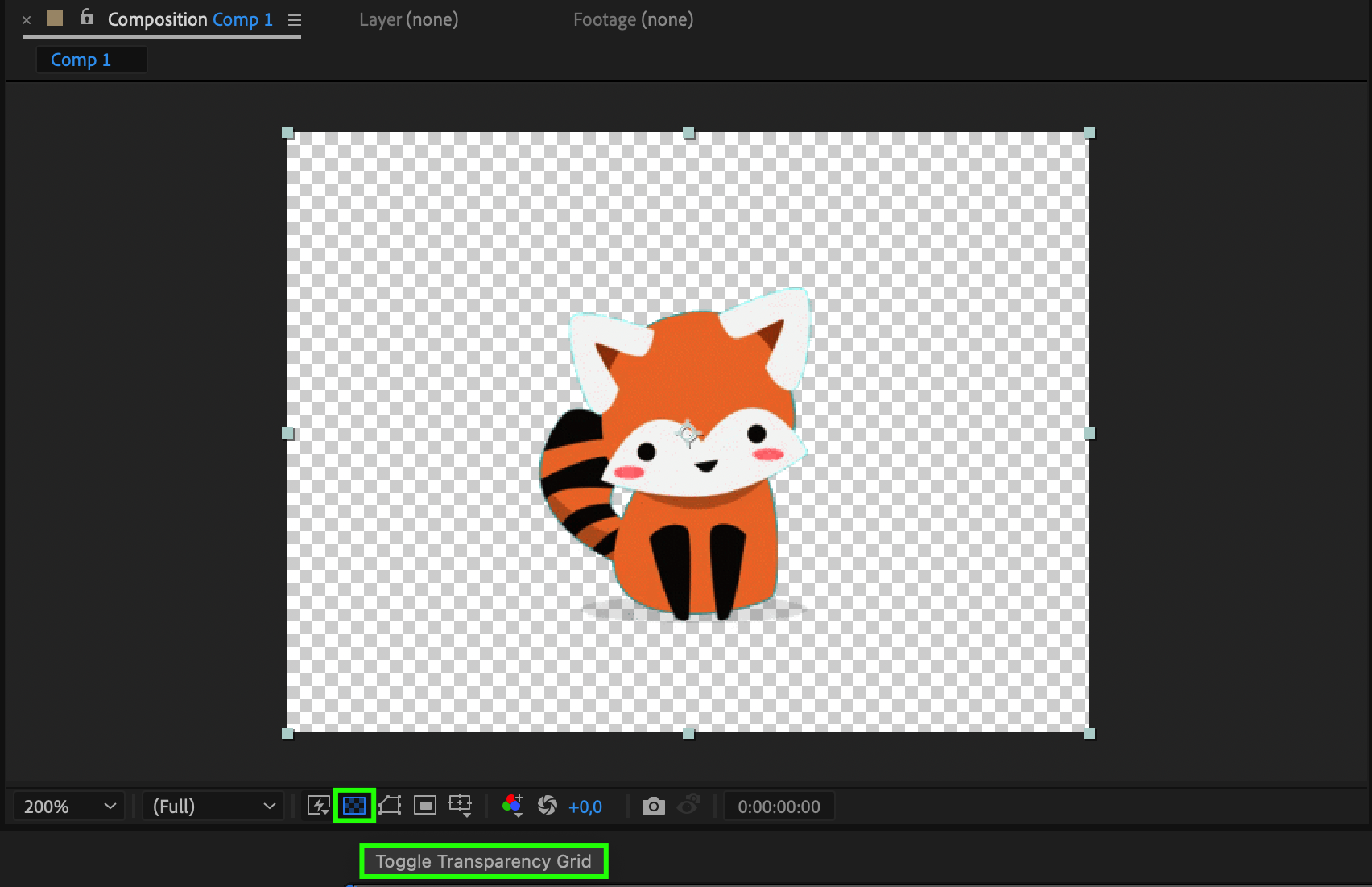Switch to the Footage (none) tab
This screenshot has height=887, width=1372.
pyautogui.click(x=633, y=19)
